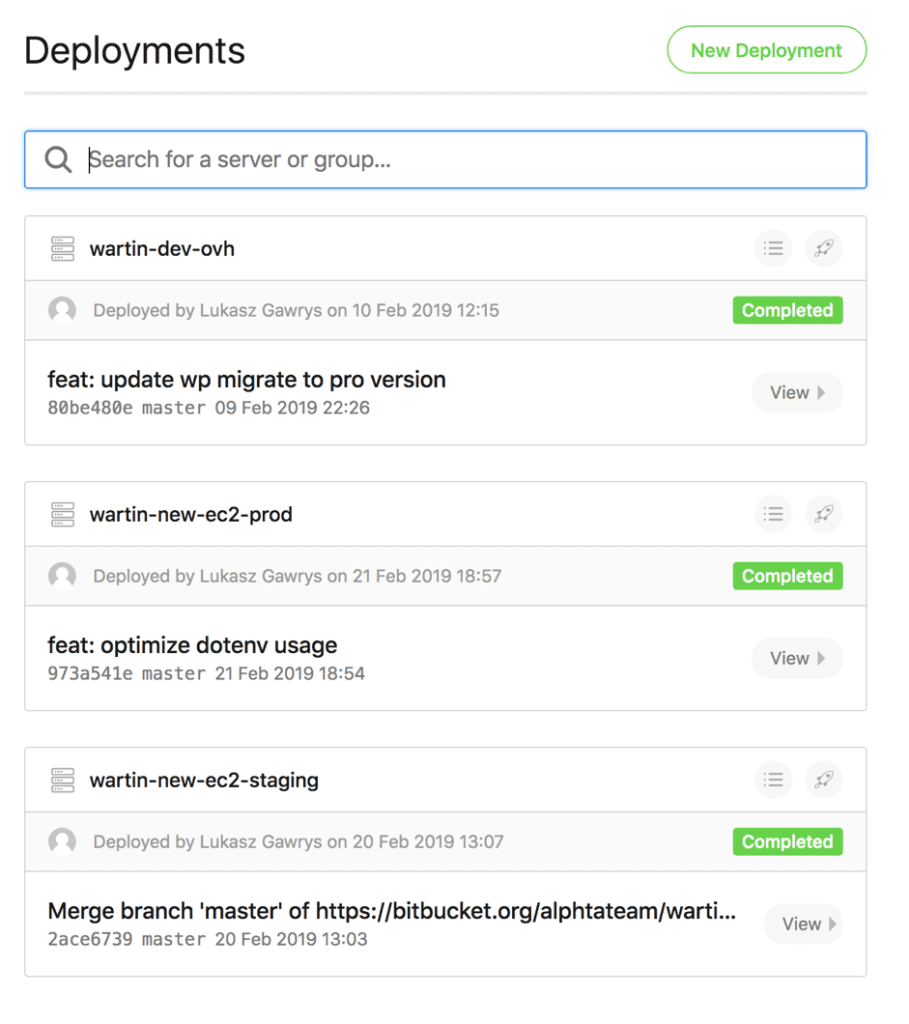
Task: Click avatar on 21 Feb 2019 deployment
Action: tap(62, 576)
